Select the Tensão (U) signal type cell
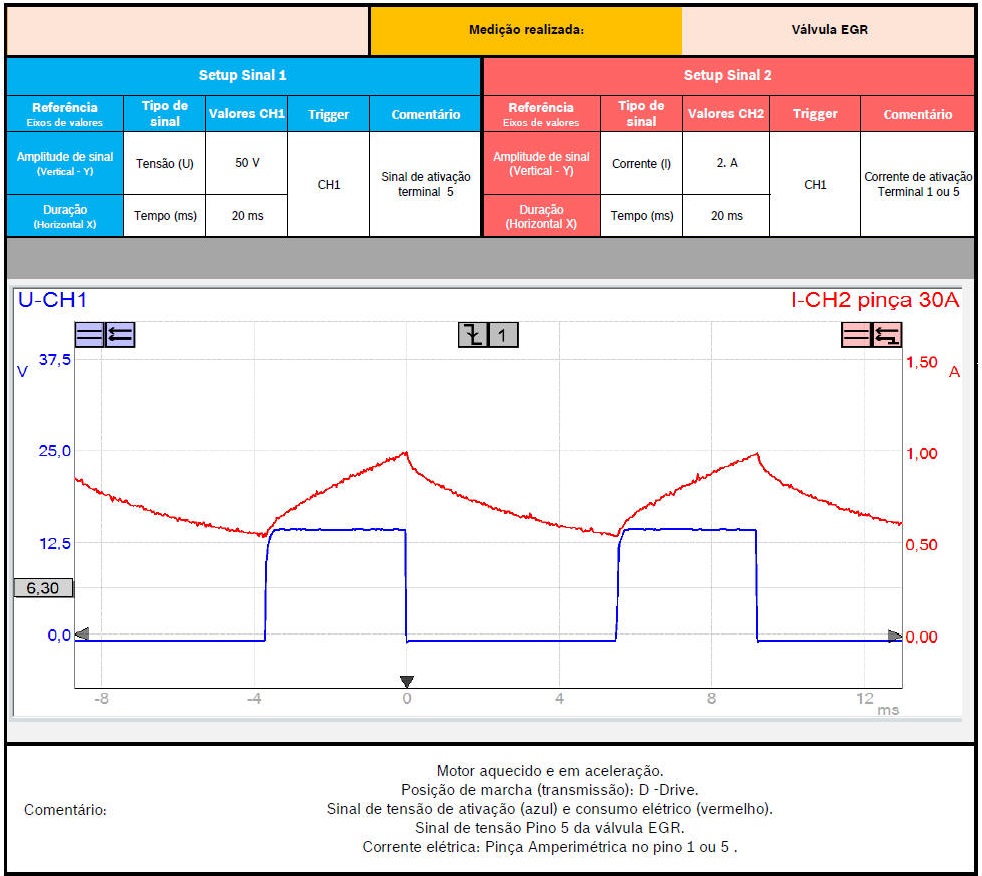The width and height of the screenshot is (982, 876). click(165, 163)
